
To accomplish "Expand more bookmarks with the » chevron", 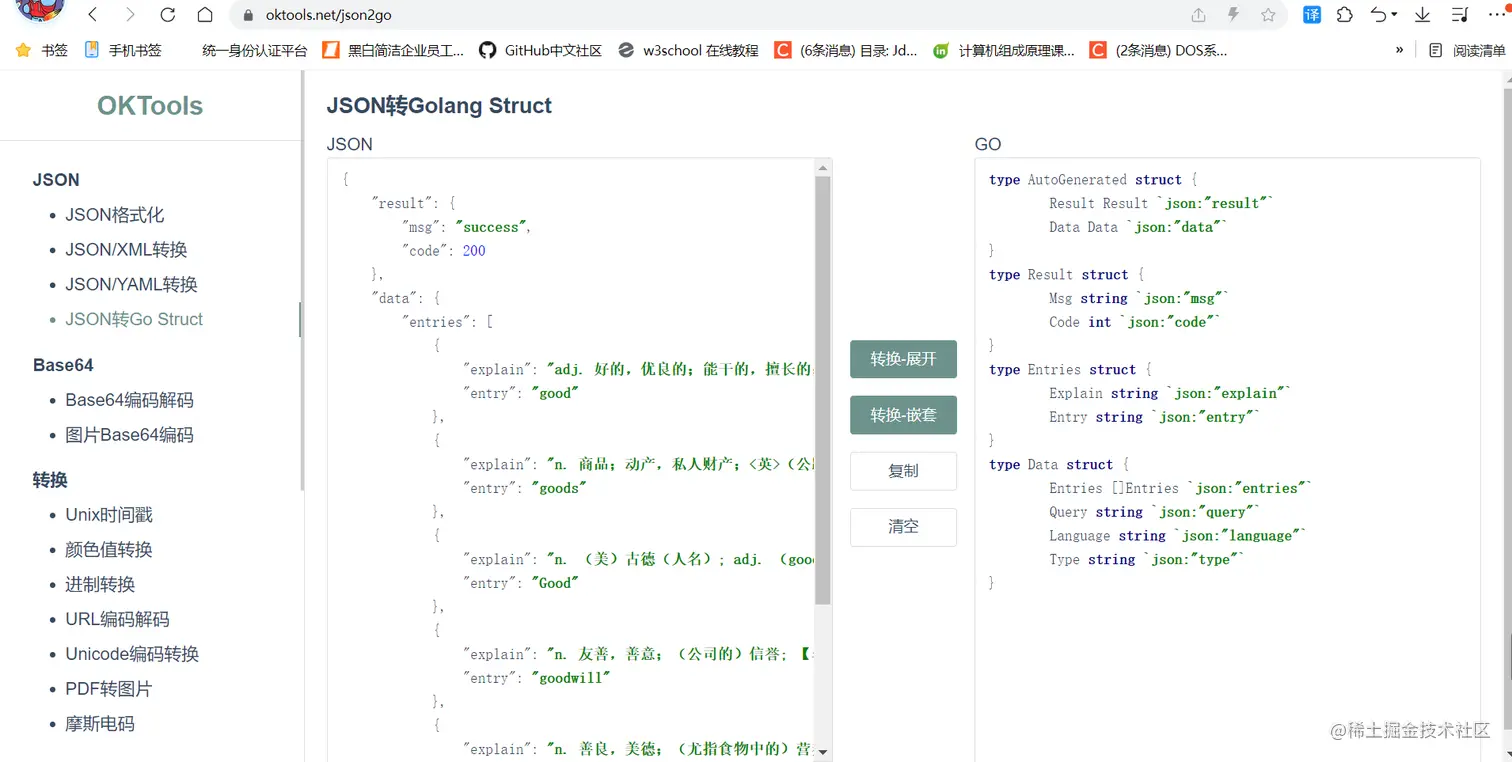I will point(1399,50).
